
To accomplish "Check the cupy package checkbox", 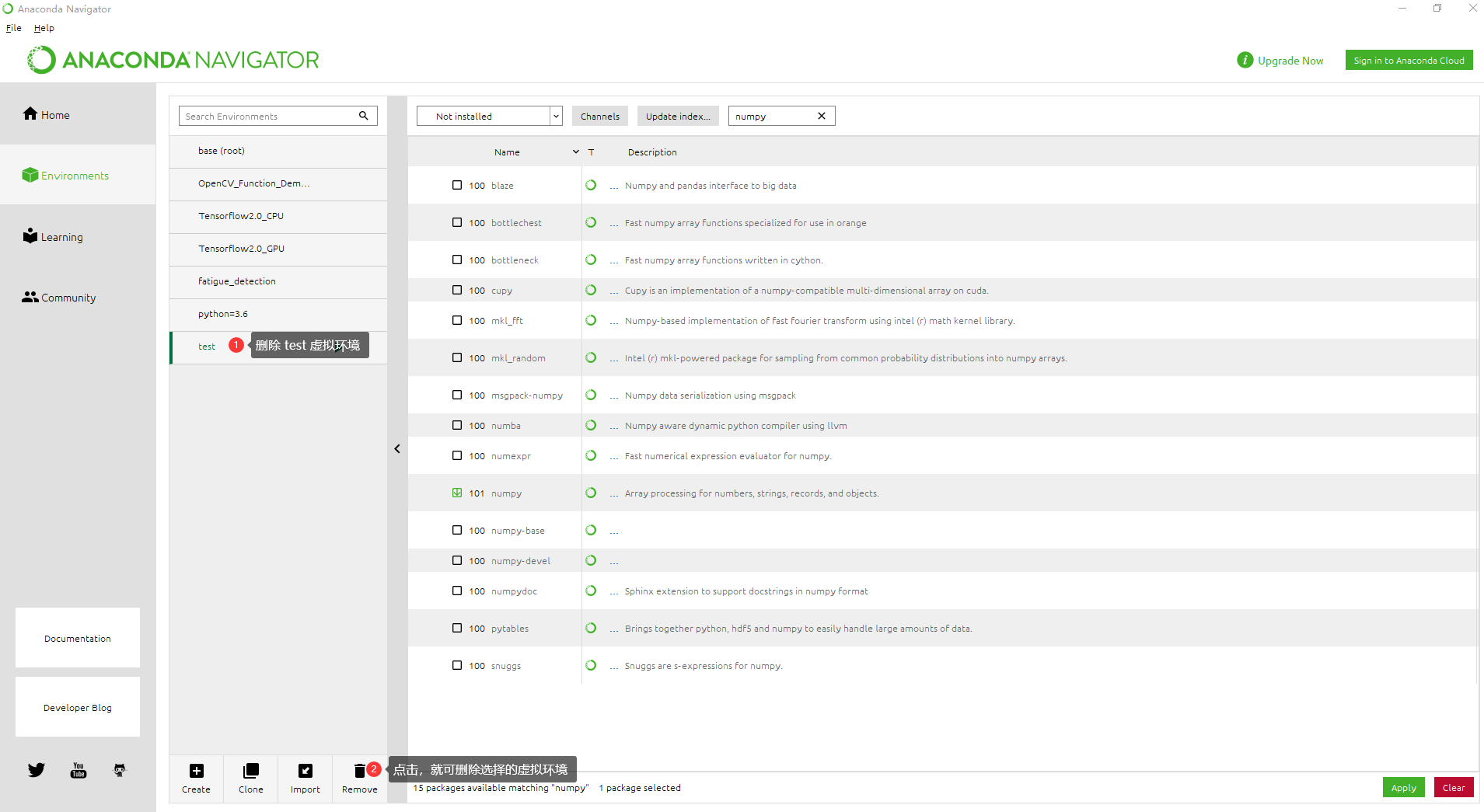I will (x=457, y=290).
